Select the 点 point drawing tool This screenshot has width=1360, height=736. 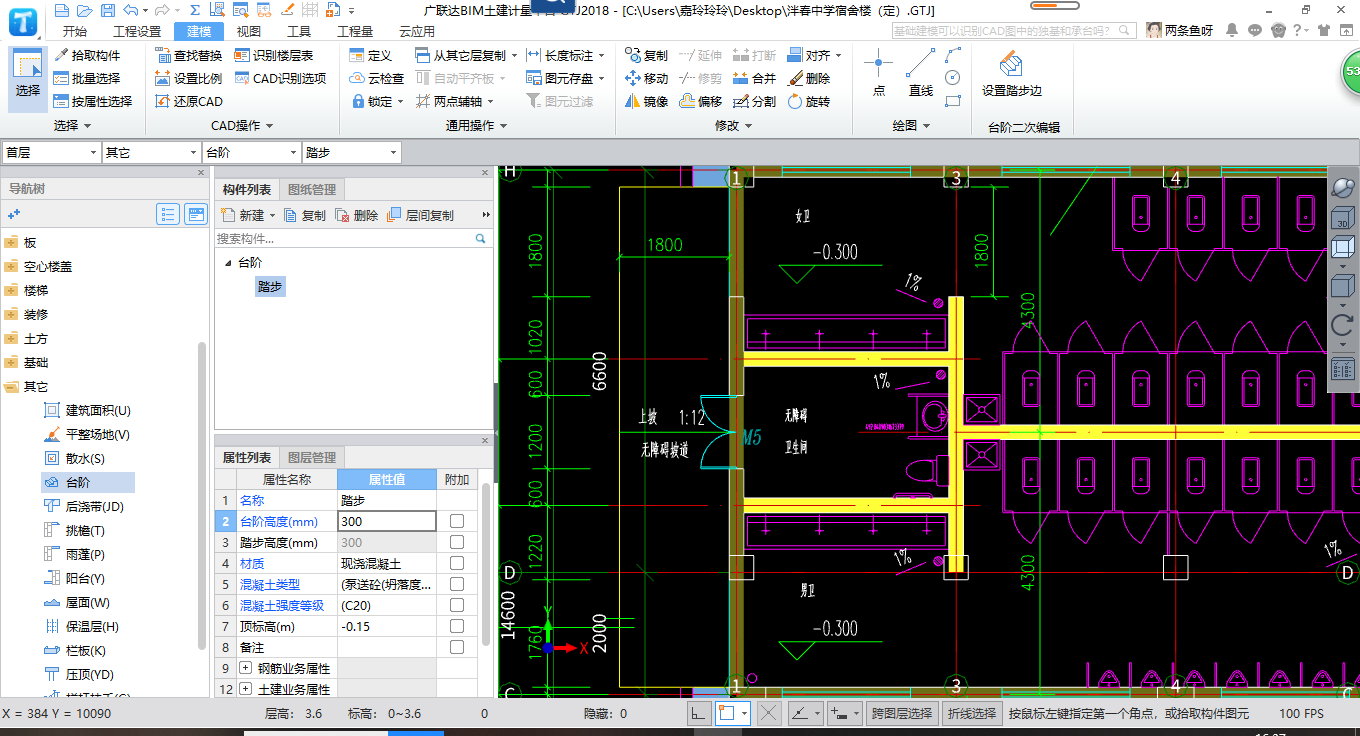(x=878, y=73)
